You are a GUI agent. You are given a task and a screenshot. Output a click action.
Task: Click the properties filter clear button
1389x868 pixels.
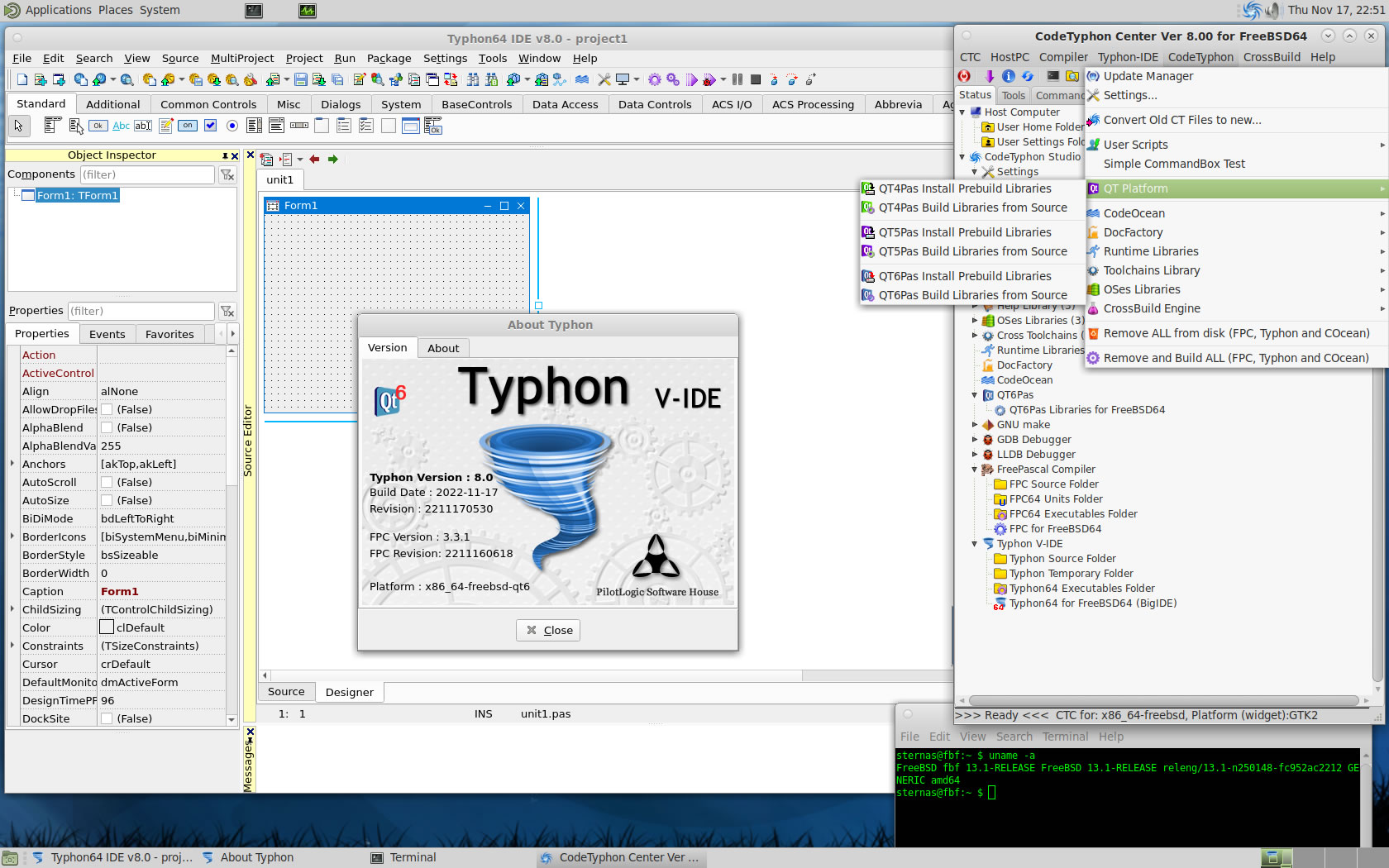pyautogui.click(x=227, y=311)
